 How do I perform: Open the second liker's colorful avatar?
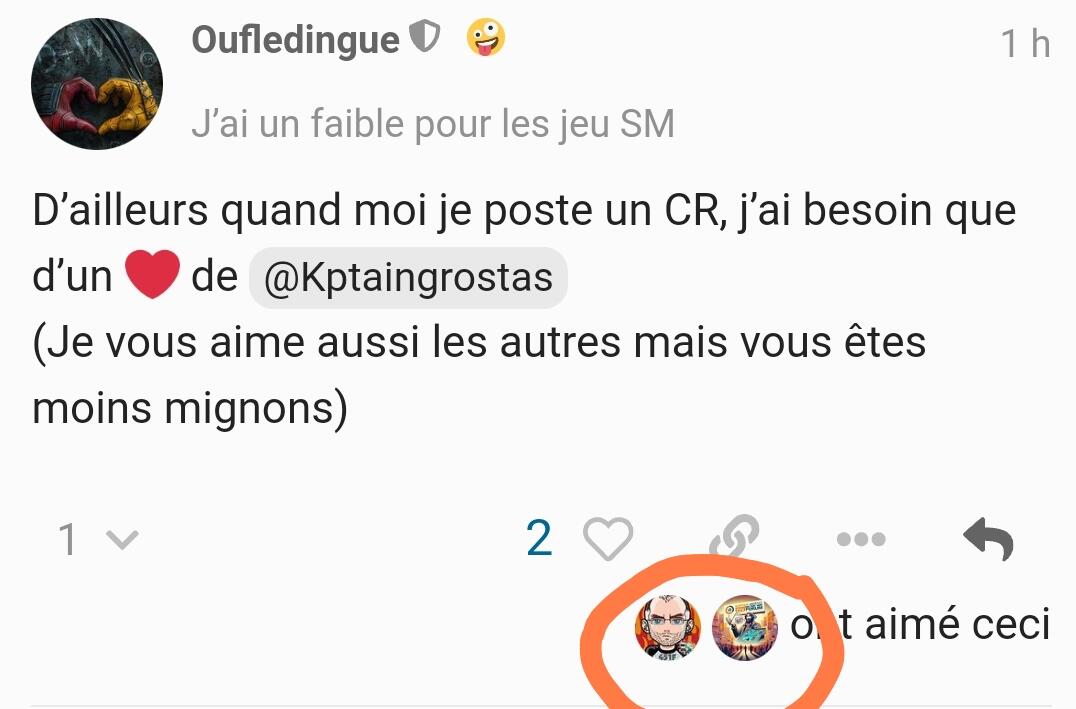[x=745, y=627]
